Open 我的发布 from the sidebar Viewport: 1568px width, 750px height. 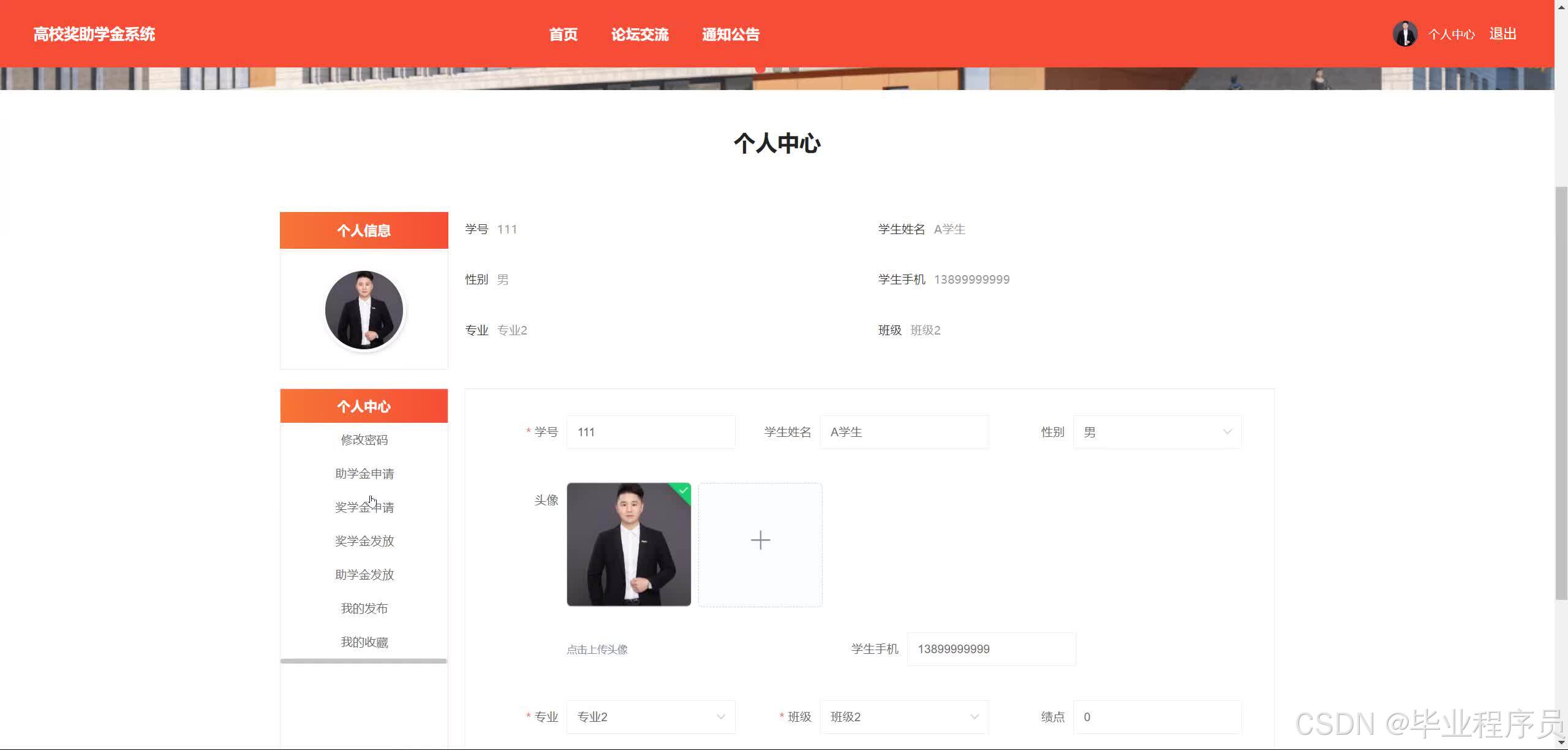click(364, 608)
